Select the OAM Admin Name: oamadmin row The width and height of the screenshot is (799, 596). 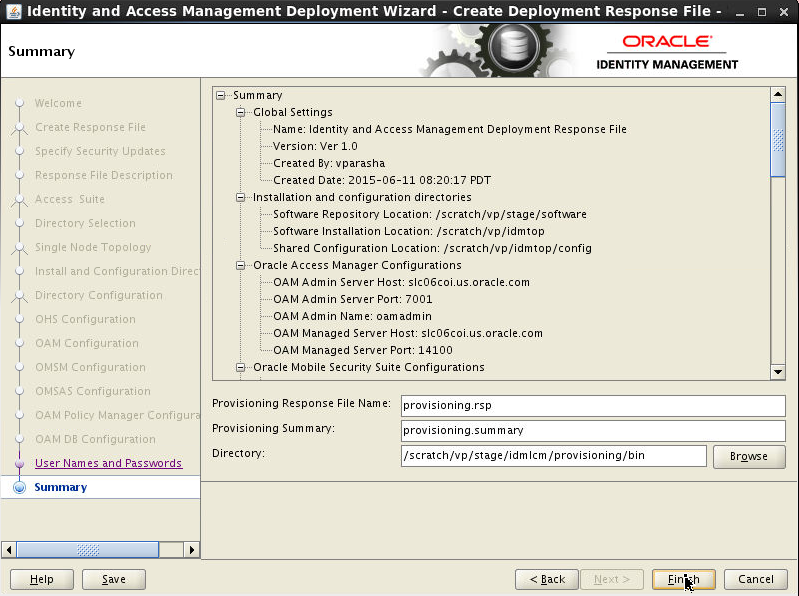click(352, 316)
